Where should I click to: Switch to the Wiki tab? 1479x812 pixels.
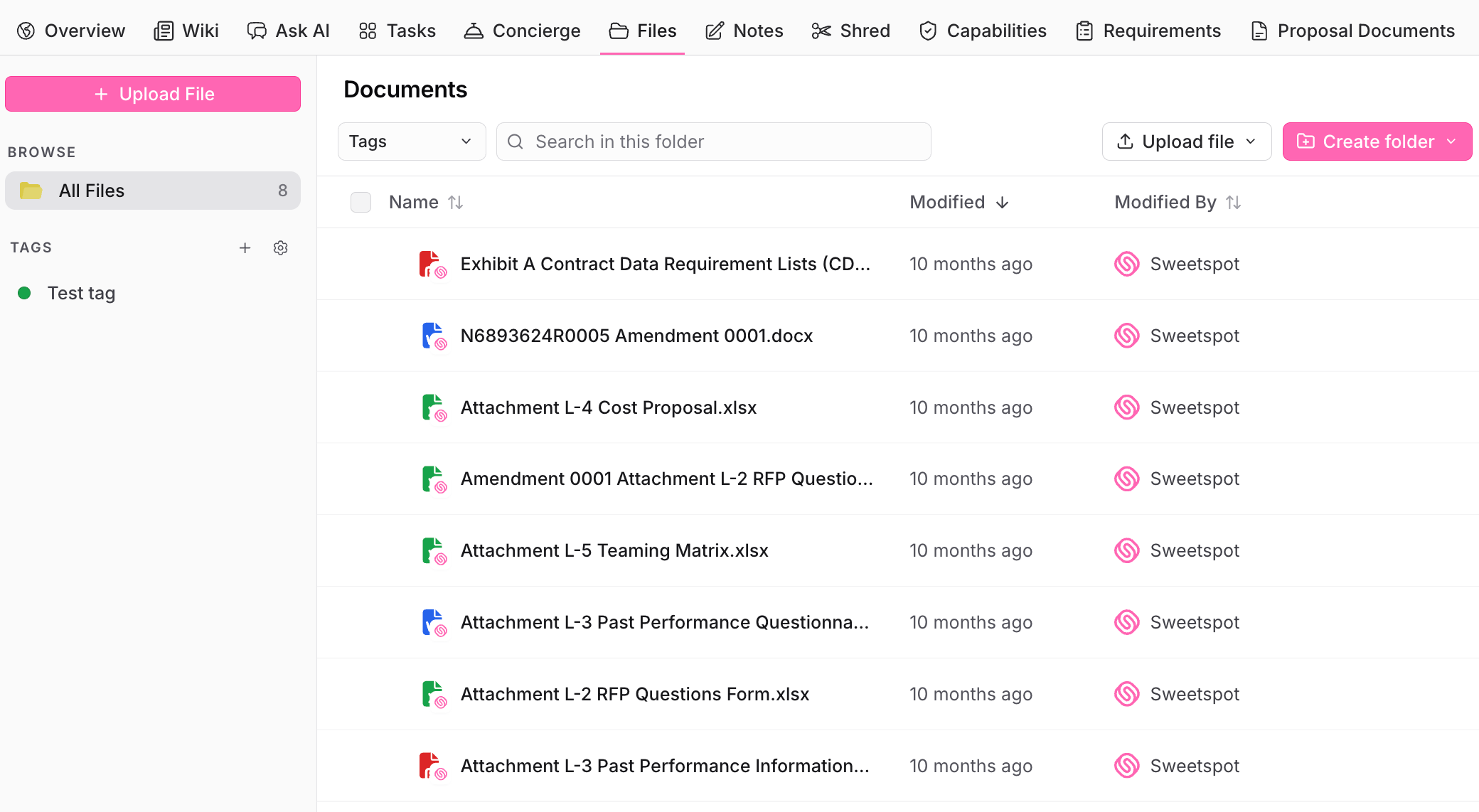pyautogui.click(x=186, y=31)
